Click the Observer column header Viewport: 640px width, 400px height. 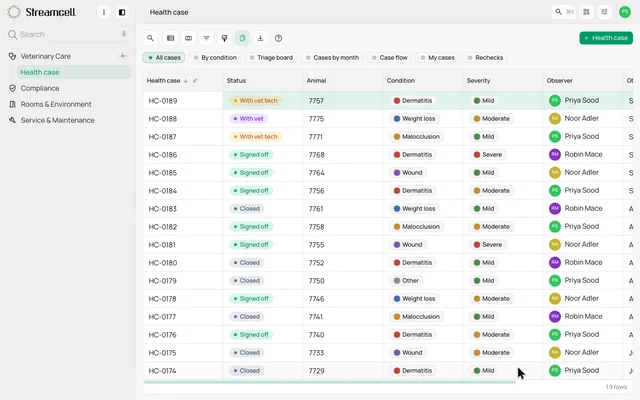(582, 81)
